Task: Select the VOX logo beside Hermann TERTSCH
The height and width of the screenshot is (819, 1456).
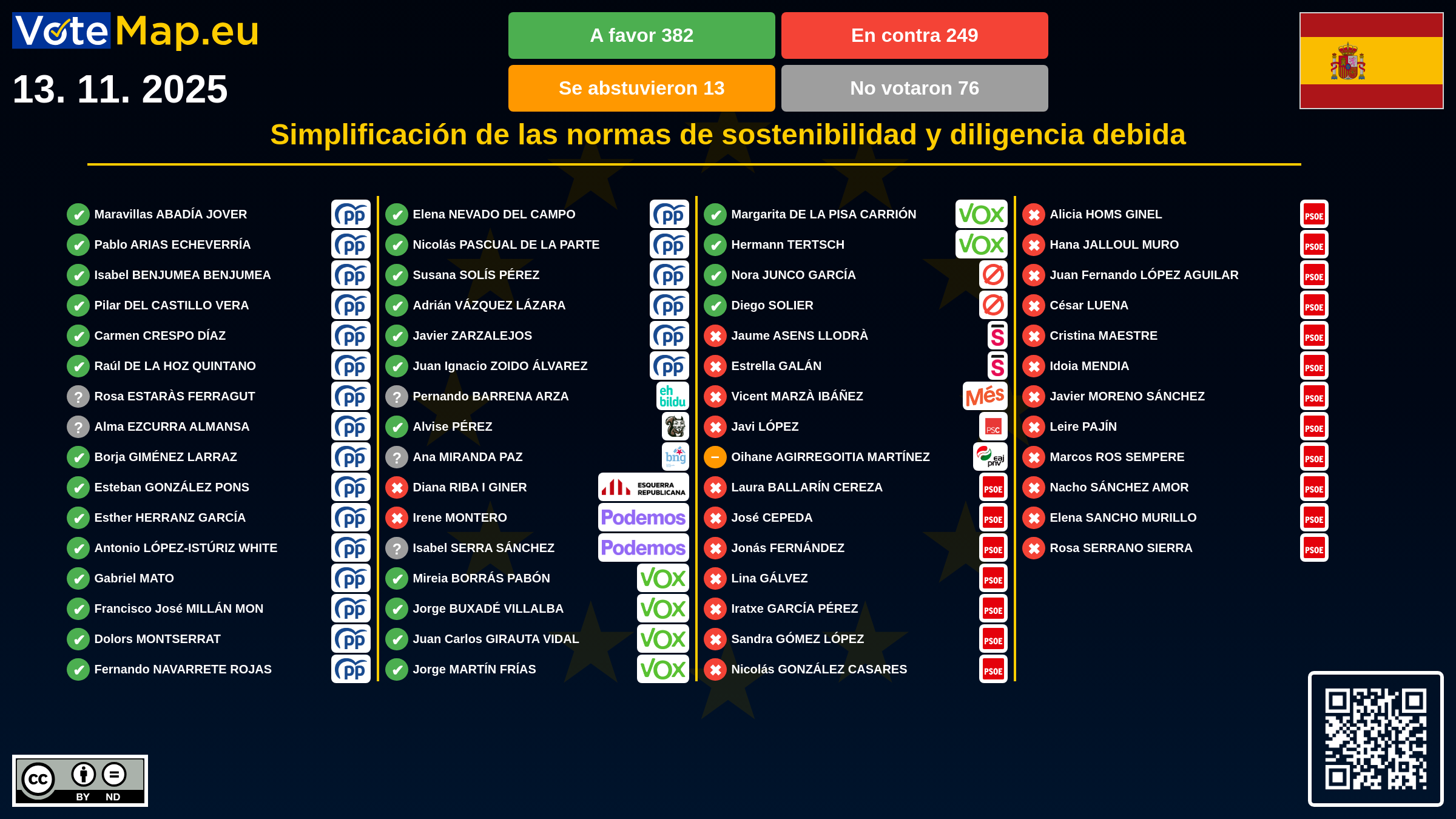Action: (982, 244)
